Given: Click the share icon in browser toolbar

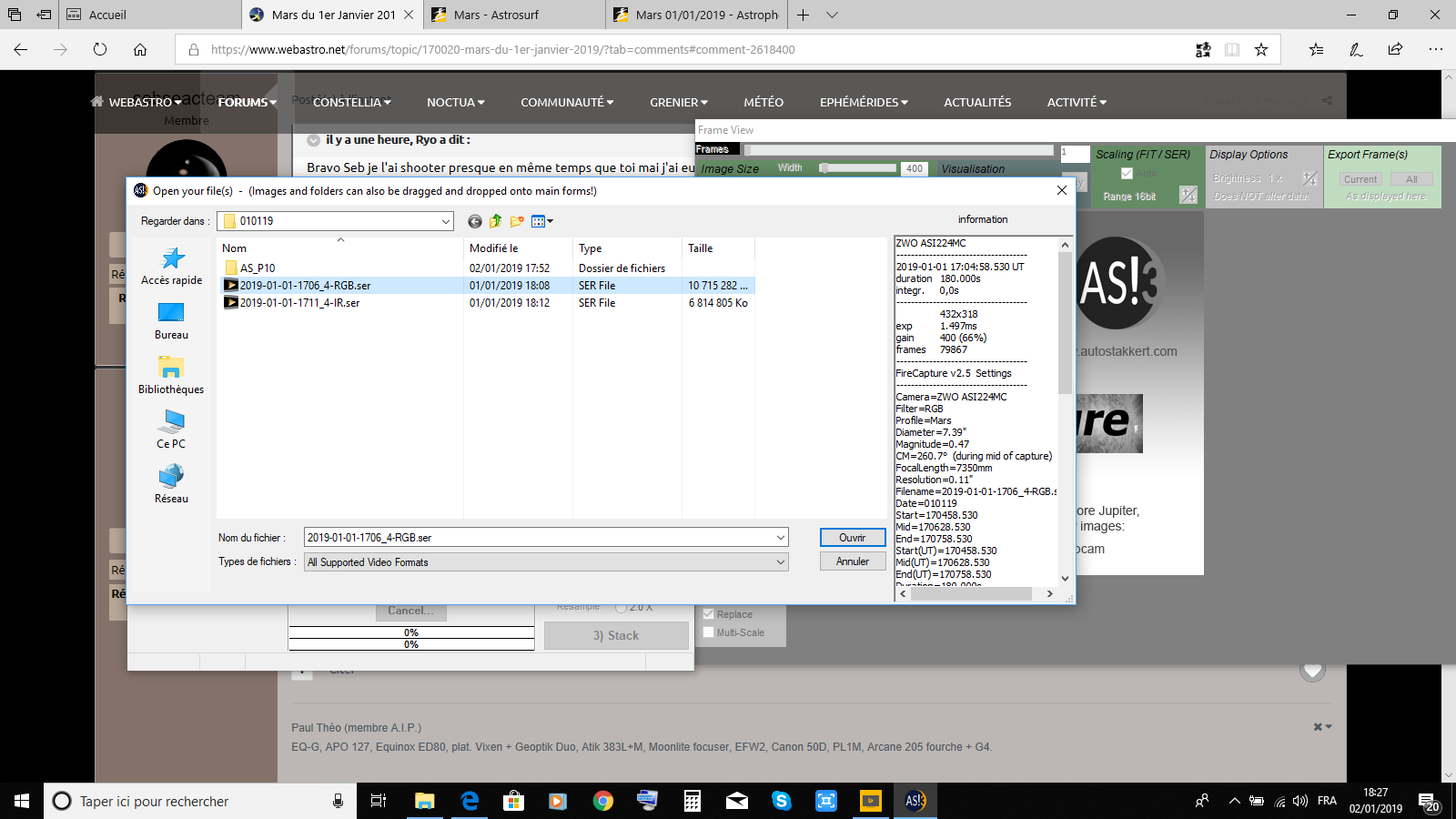Looking at the screenshot, I should (1395, 49).
